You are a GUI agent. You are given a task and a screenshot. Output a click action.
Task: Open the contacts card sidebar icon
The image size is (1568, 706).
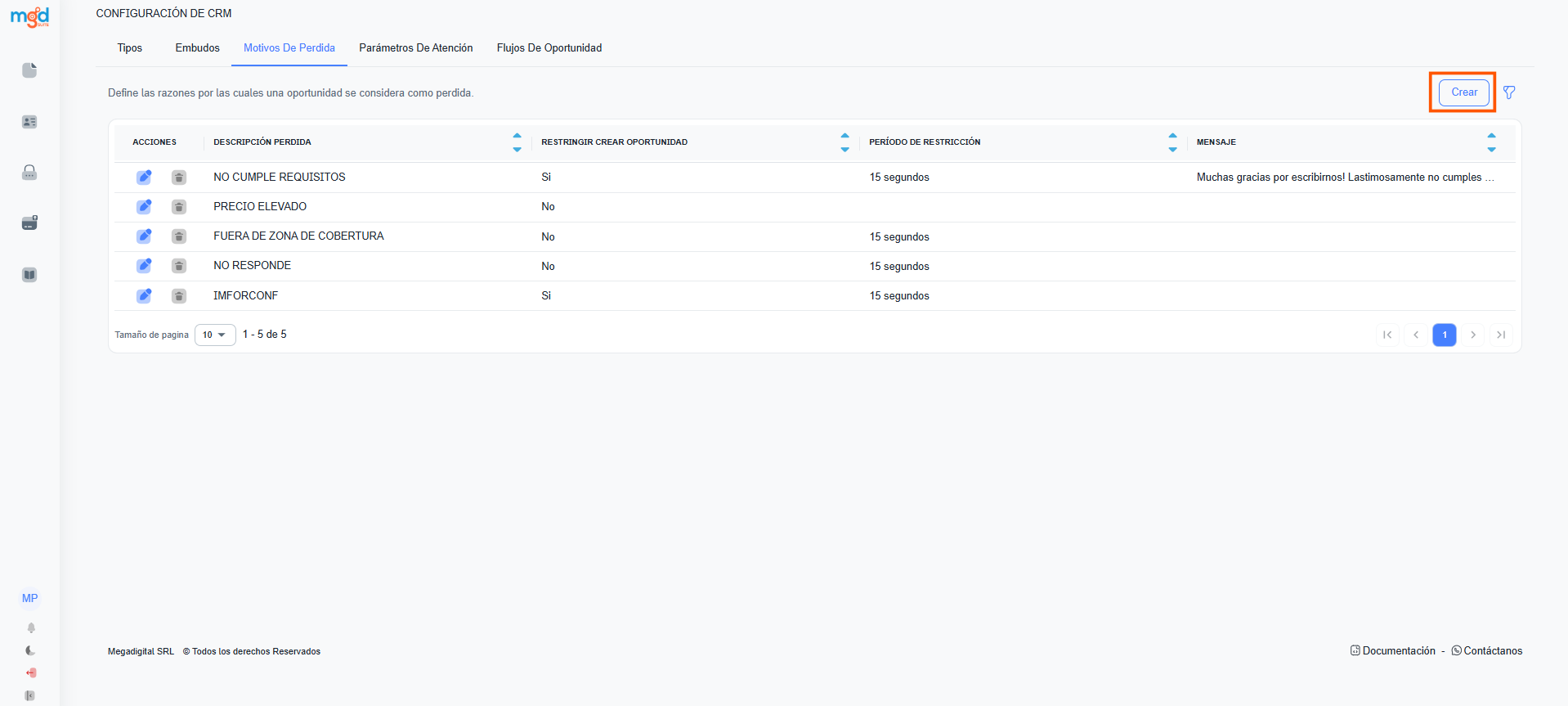tap(29, 122)
